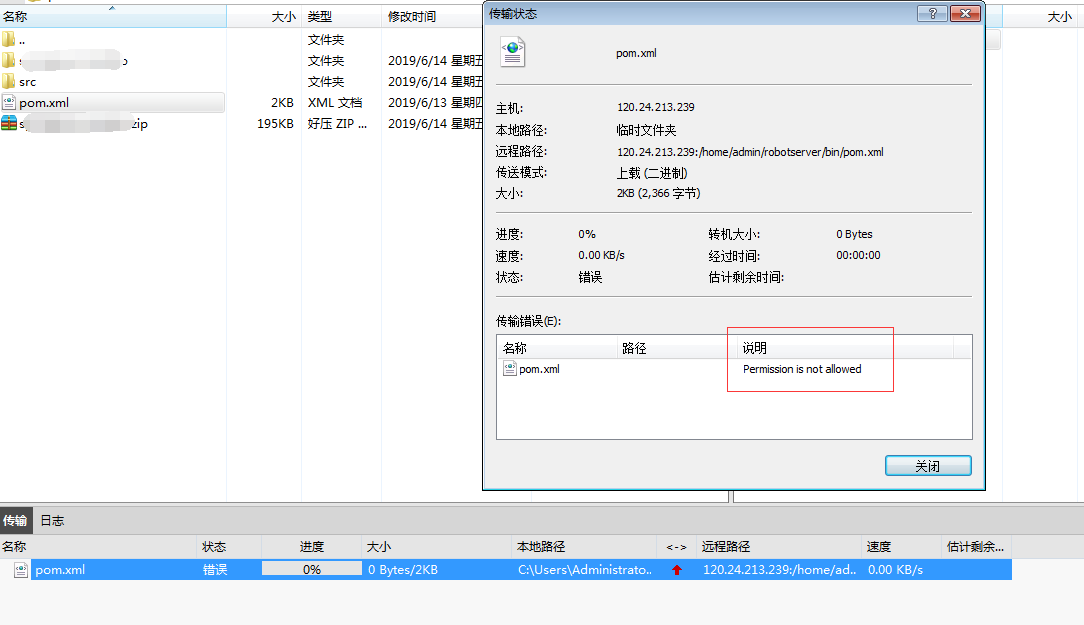Viewport: 1084px width, 625px height.
Task: Click the 速度 column header in queue
Action: 901,547
